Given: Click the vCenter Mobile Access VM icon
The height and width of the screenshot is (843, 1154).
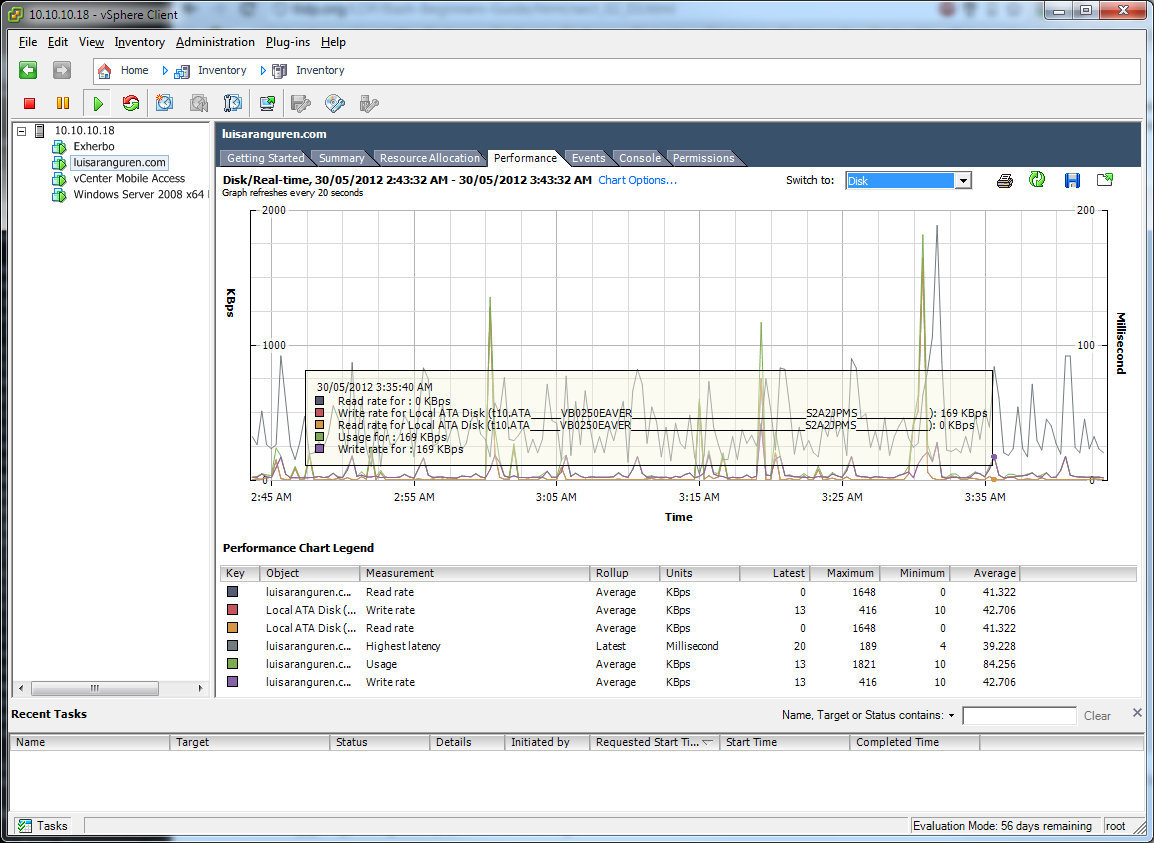Looking at the screenshot, I should [59, 179].
